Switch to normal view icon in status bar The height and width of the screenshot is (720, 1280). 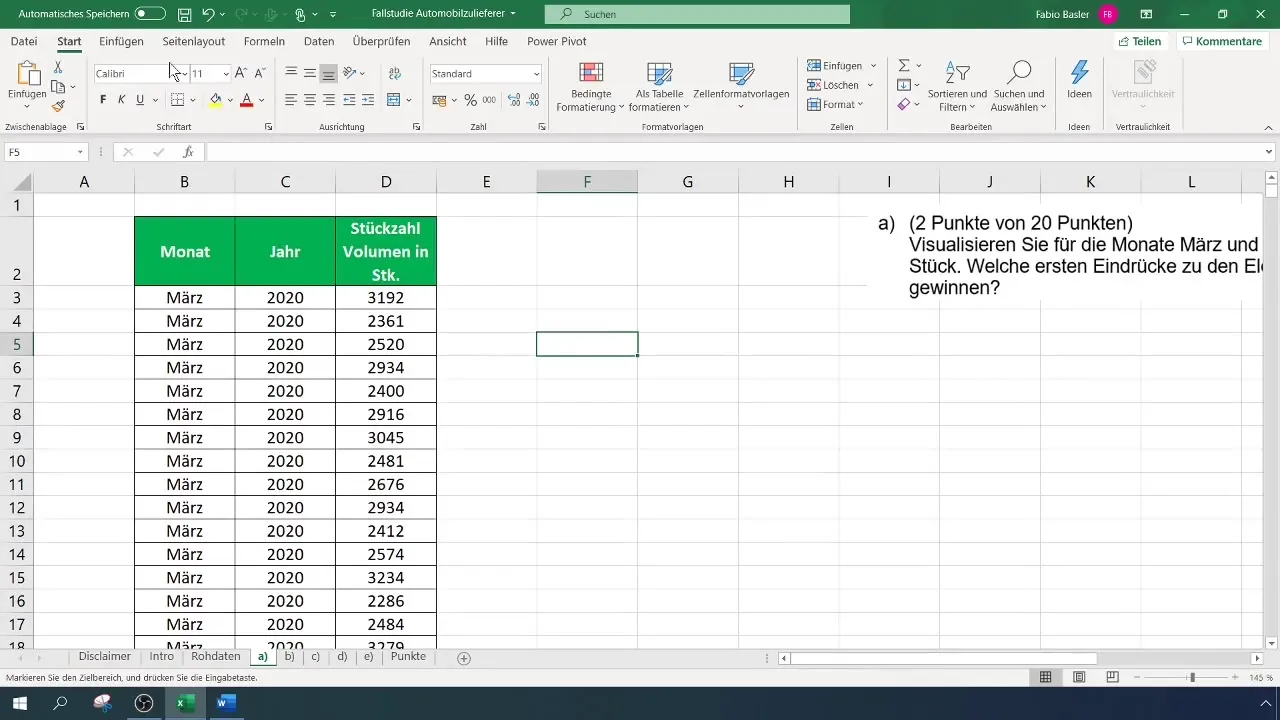pos(1045,677)
